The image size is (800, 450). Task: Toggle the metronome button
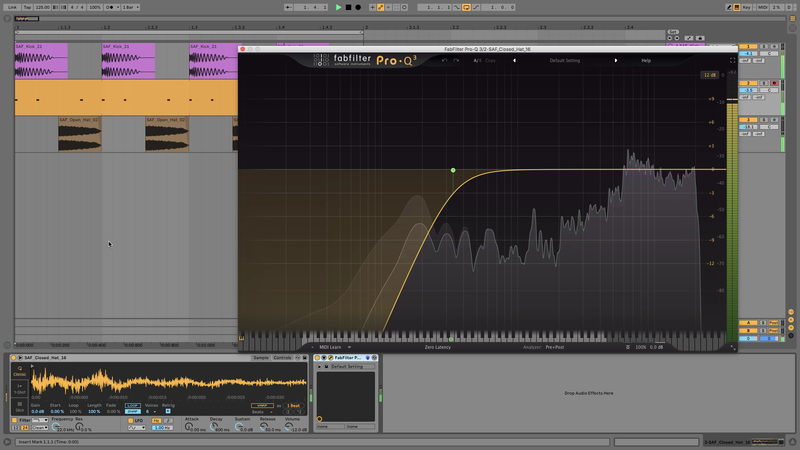tap(110, 7)
